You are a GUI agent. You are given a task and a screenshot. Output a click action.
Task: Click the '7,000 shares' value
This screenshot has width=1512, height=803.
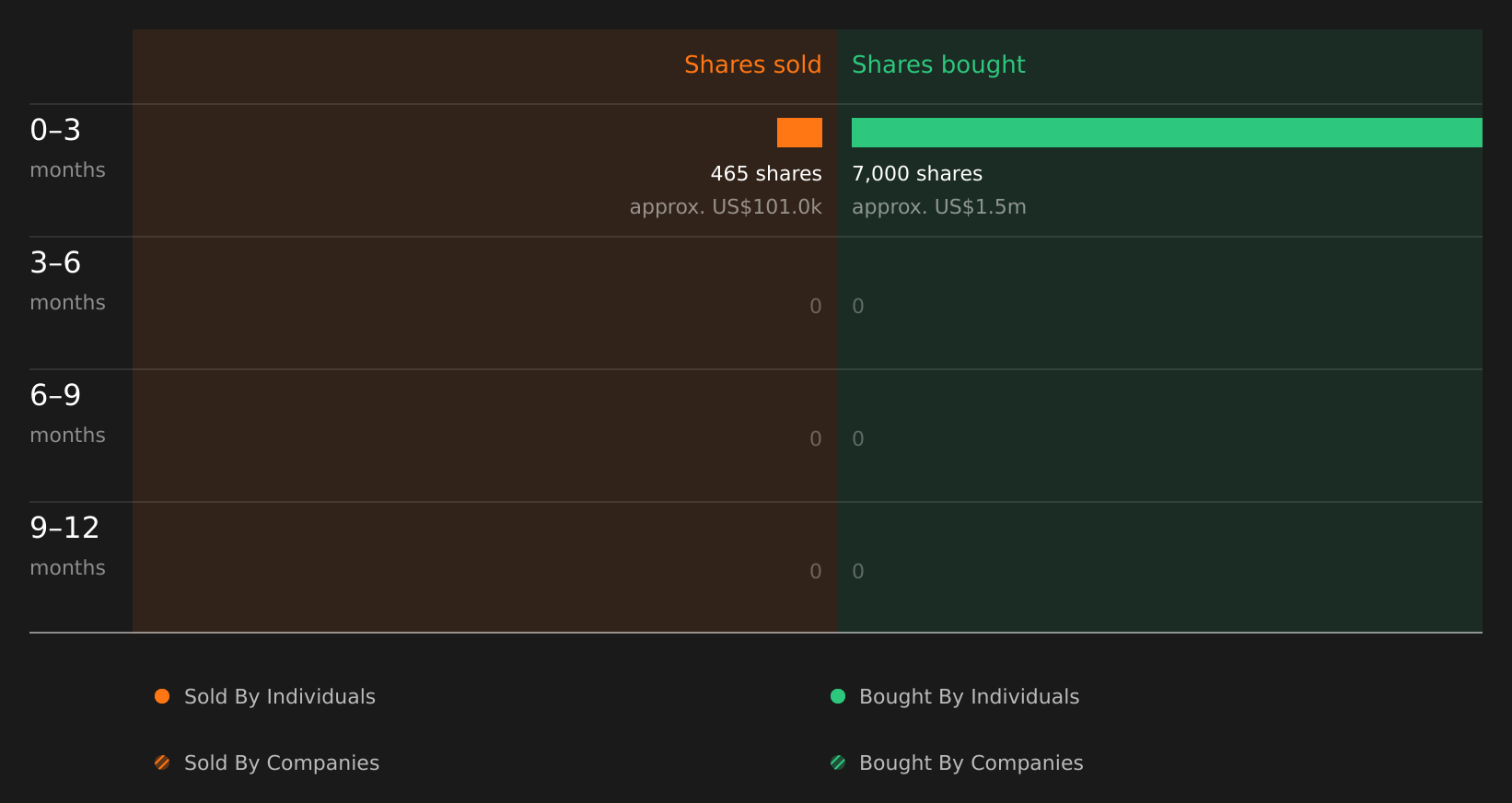[x=917, y=173]
